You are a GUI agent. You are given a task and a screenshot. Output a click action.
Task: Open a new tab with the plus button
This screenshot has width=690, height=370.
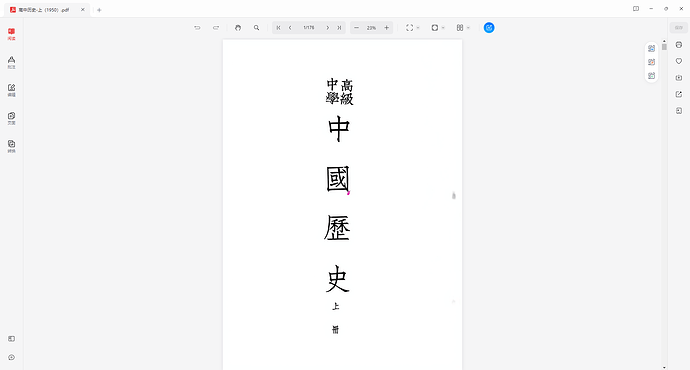pos(99,10)
